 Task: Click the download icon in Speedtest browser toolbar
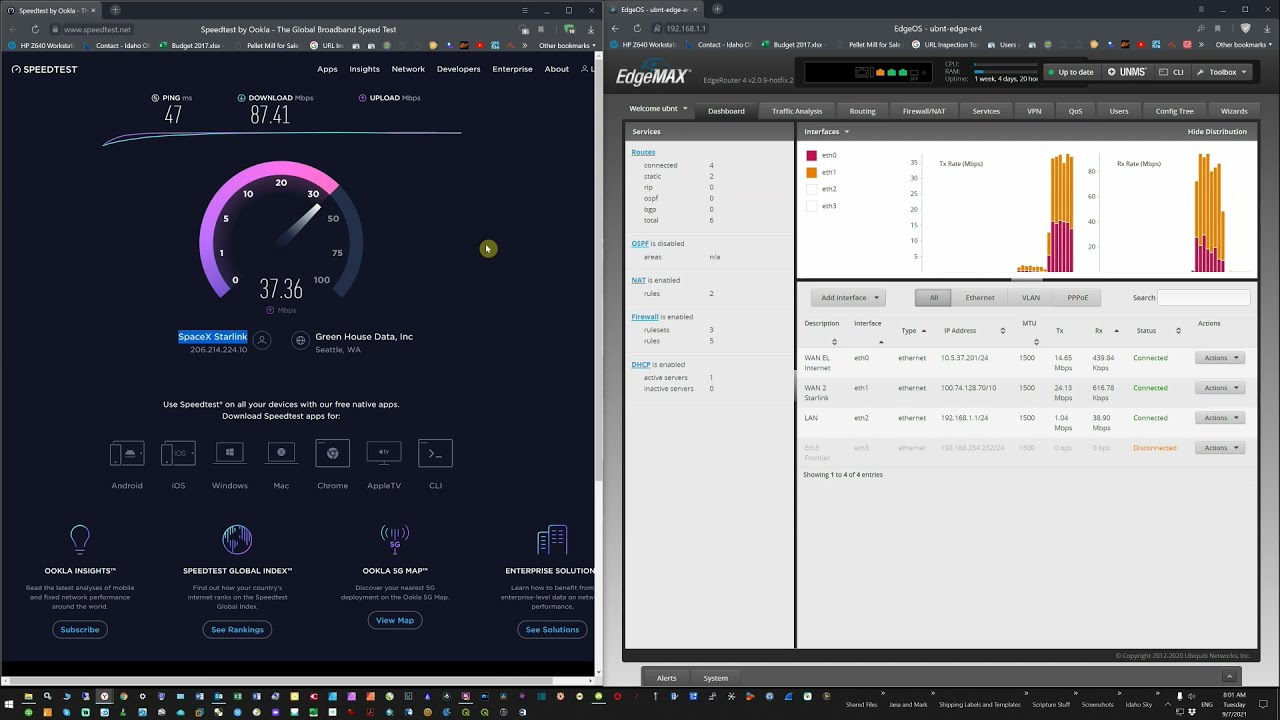coord(591,29)
